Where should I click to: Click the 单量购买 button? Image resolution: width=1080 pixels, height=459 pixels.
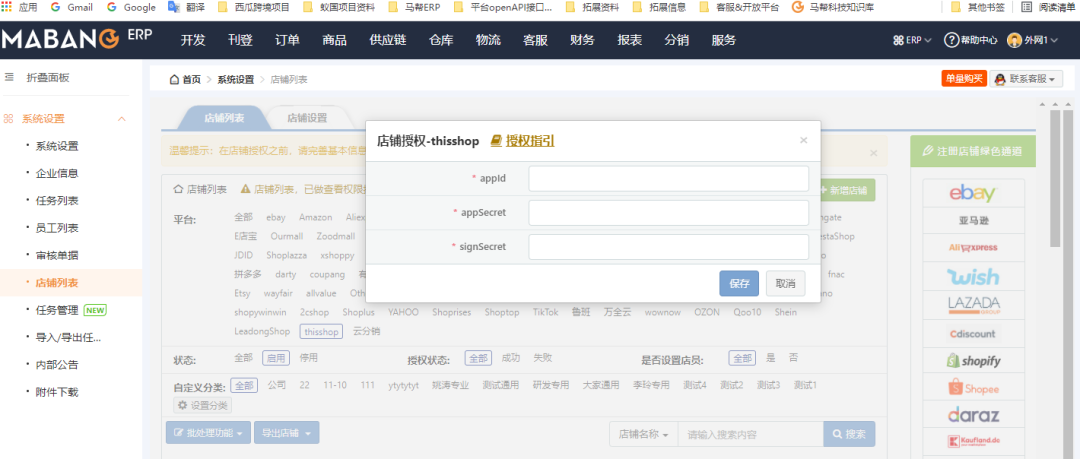coord(964,79)
